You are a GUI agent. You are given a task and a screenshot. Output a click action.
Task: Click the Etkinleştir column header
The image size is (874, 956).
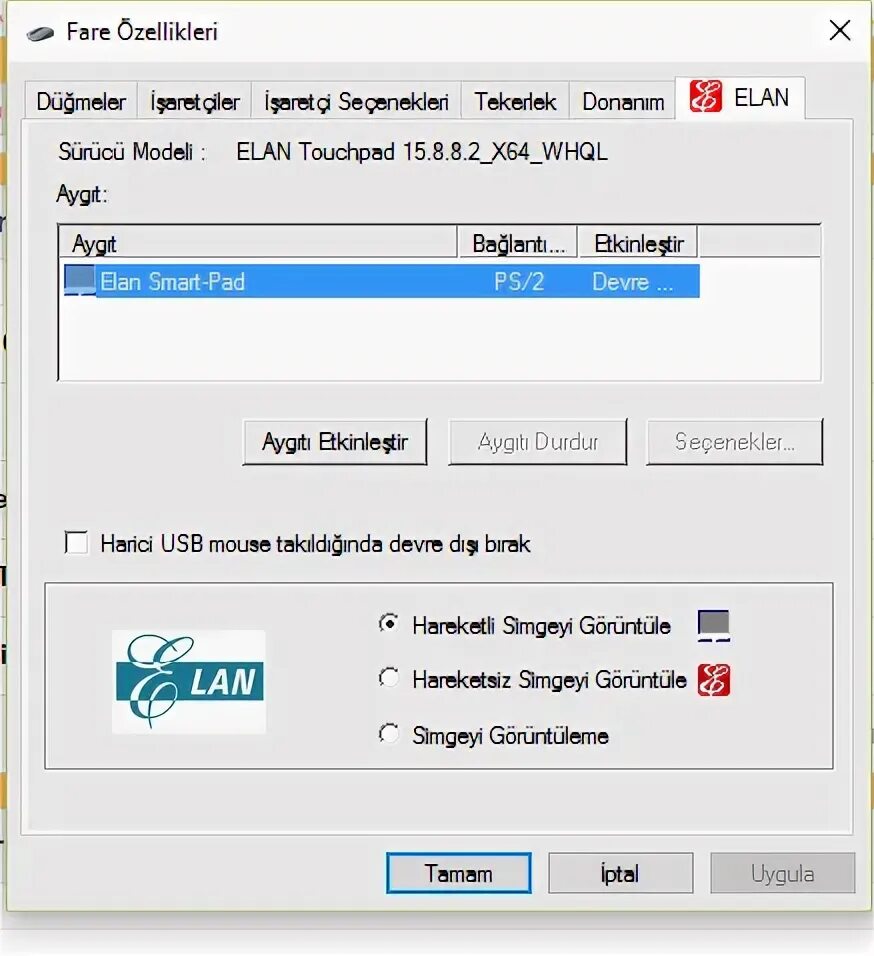pyautogui.click(x=638, y=243)
